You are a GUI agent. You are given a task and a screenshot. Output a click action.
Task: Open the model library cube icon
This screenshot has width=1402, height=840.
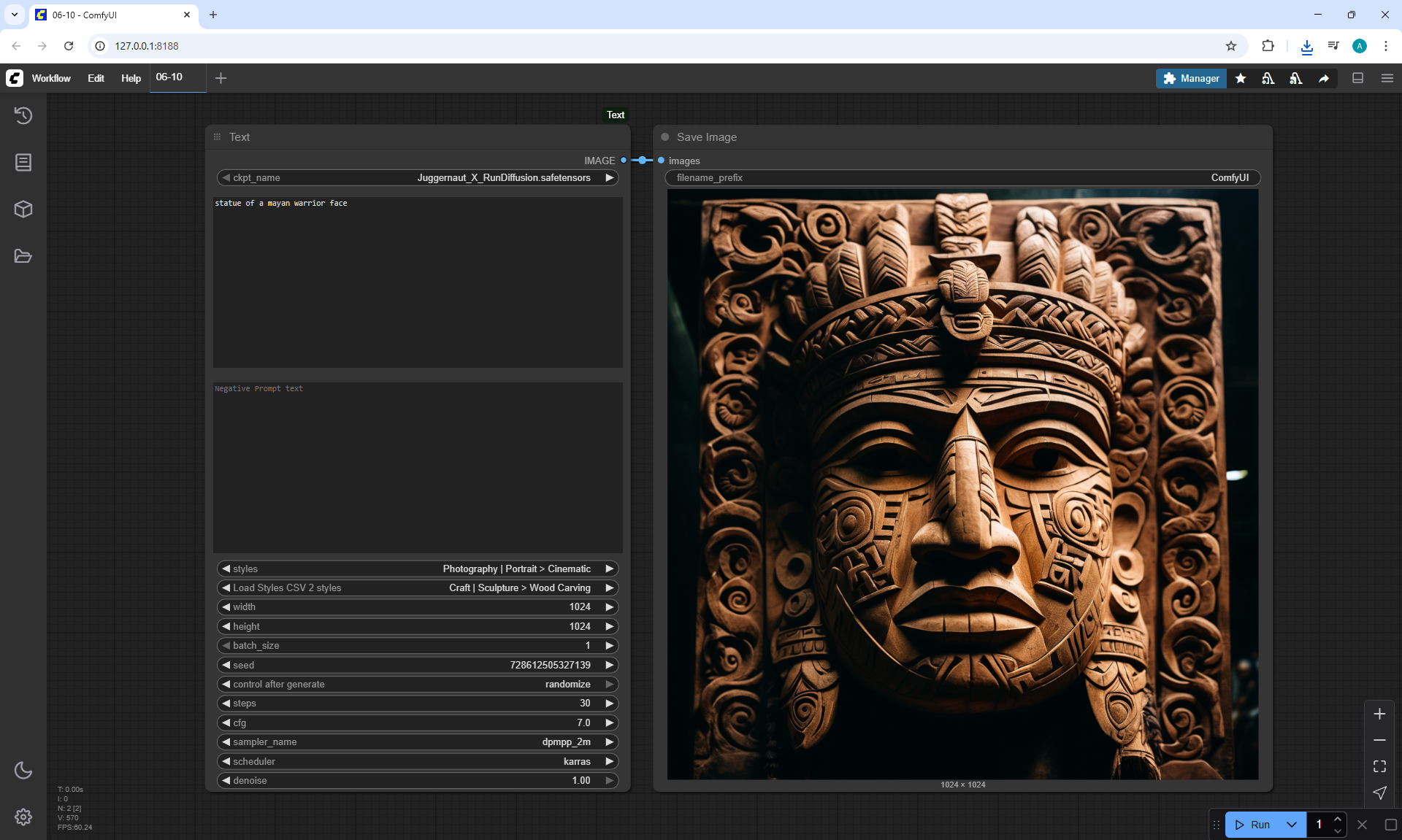pyautogui.click(x=23, y=209)
